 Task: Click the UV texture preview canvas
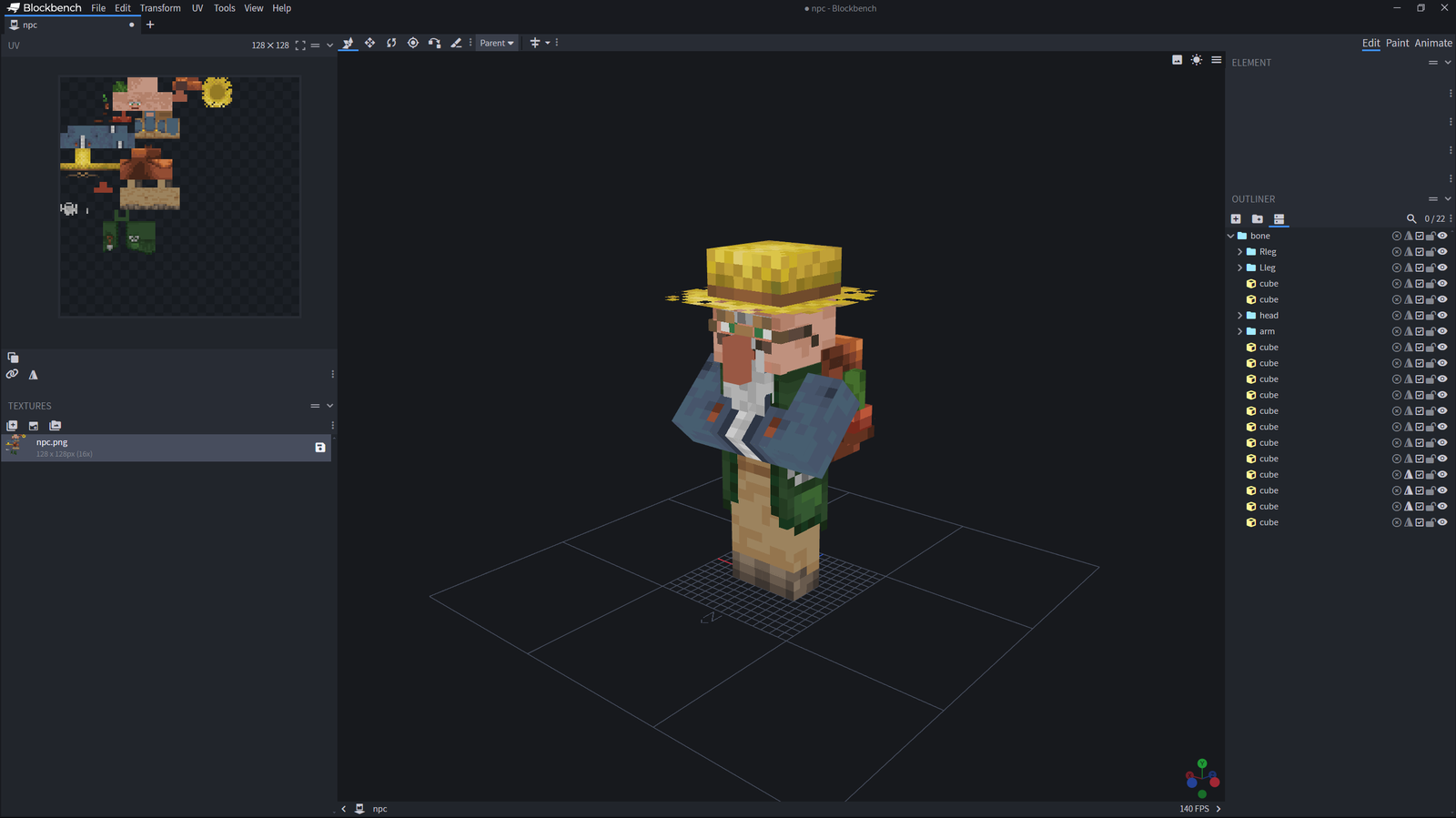pyautogui.click(x=179, y=196)
